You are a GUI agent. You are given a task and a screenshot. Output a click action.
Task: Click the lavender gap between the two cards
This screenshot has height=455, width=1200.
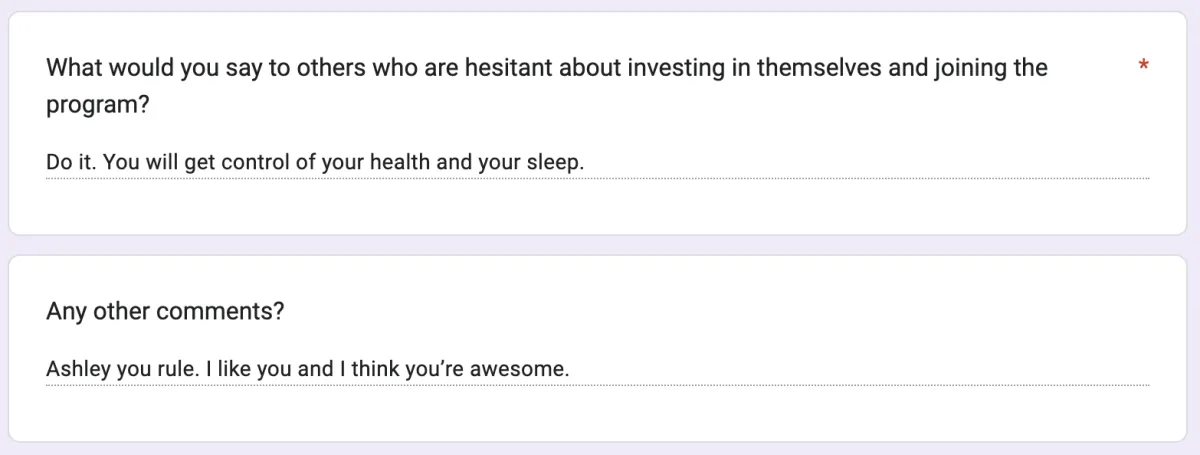tap(600, 245)
